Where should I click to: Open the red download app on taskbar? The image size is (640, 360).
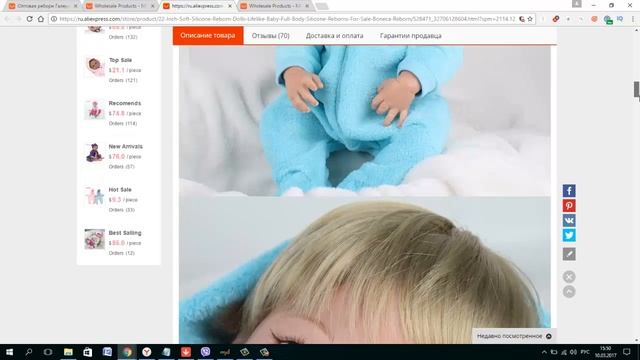tap(186, 352)
